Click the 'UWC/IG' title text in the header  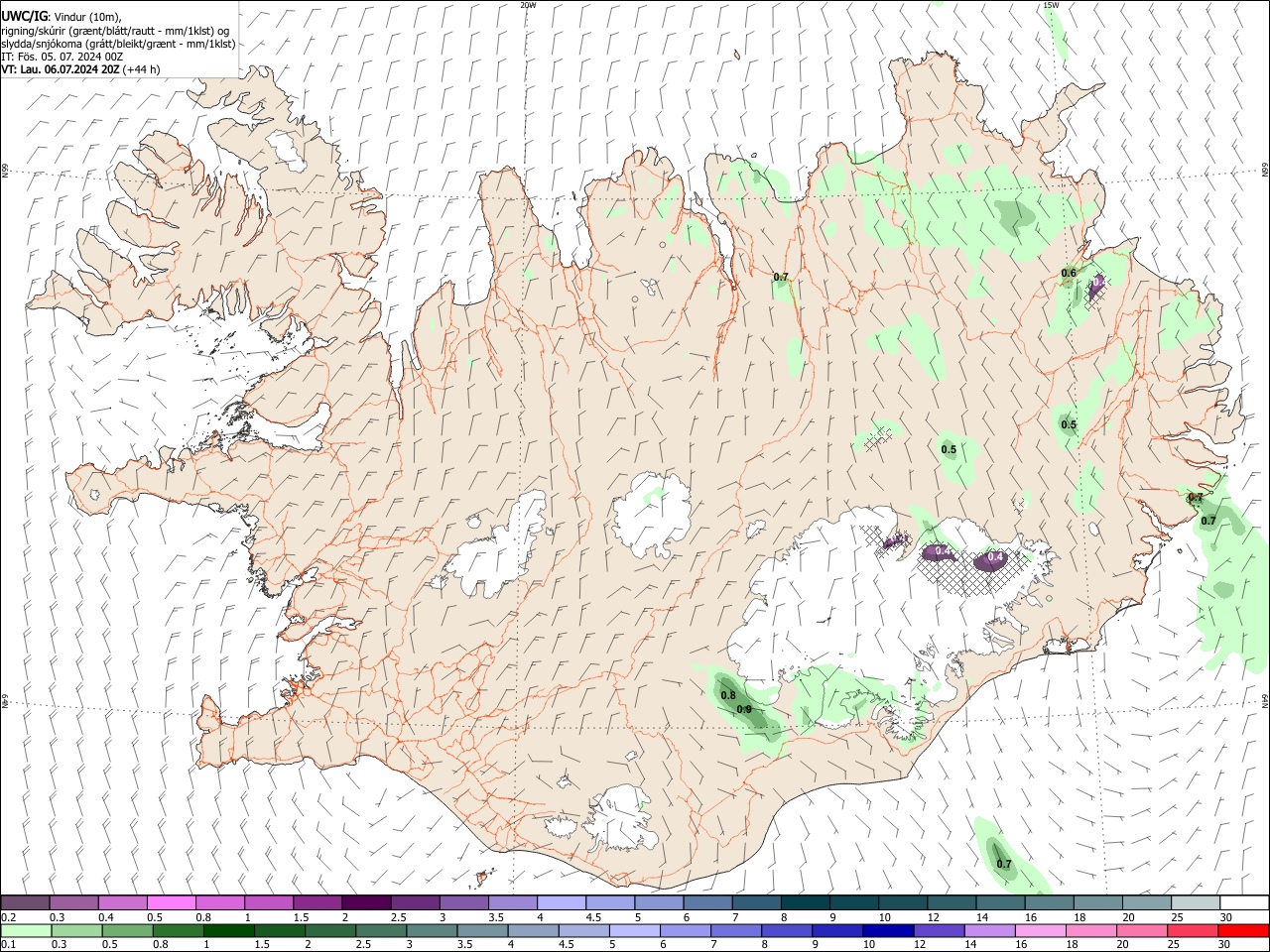(24, 16)
